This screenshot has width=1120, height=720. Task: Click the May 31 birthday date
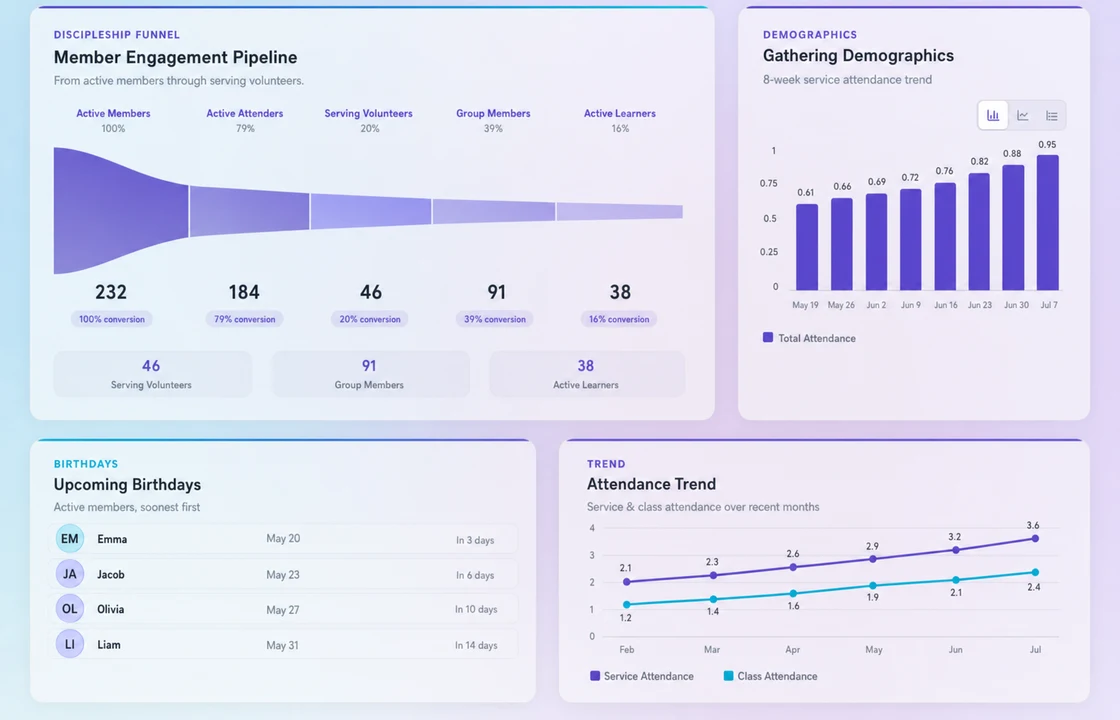282,645
